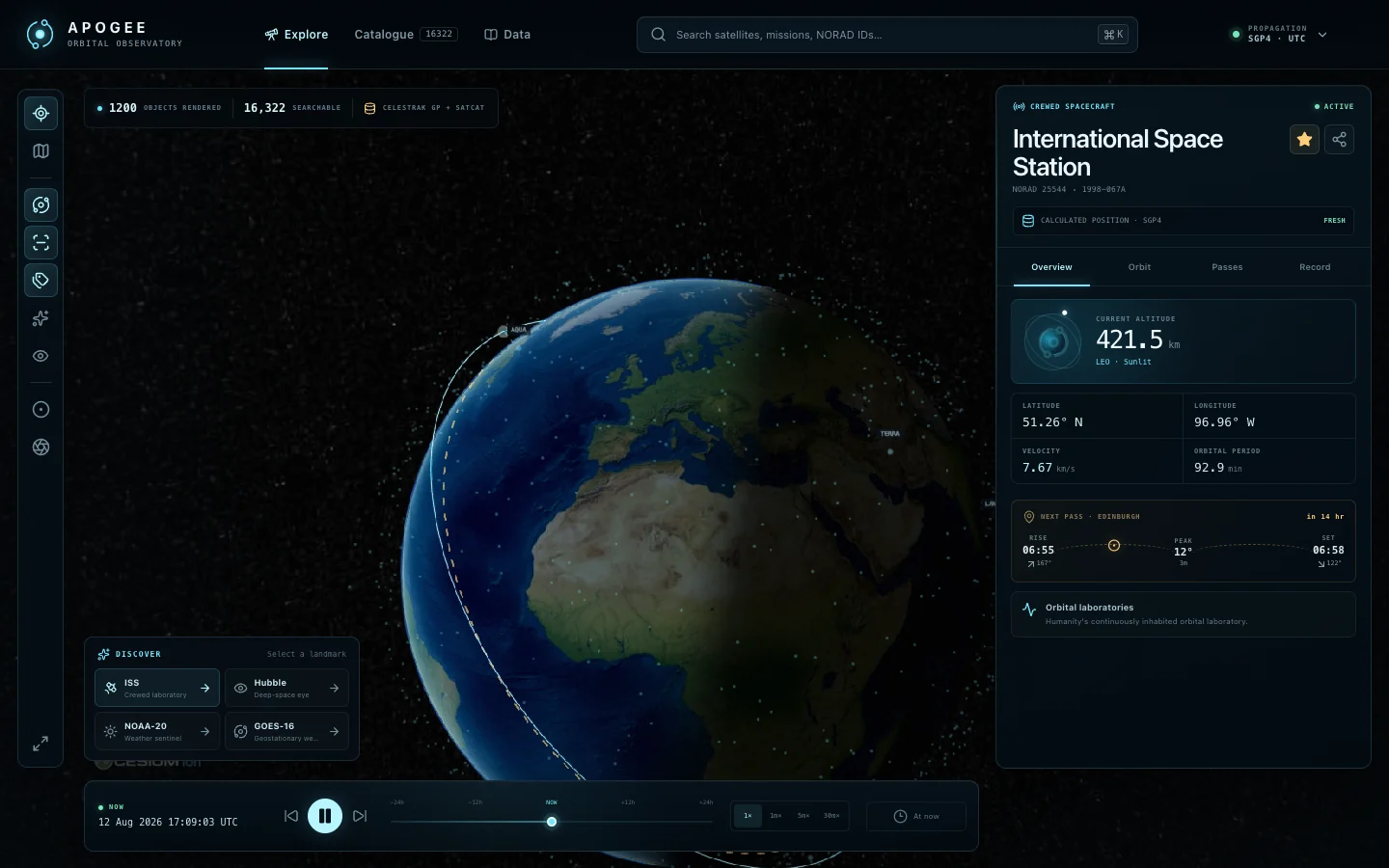
Task: Set playback speed to 1m×
Action: point(776,816)
